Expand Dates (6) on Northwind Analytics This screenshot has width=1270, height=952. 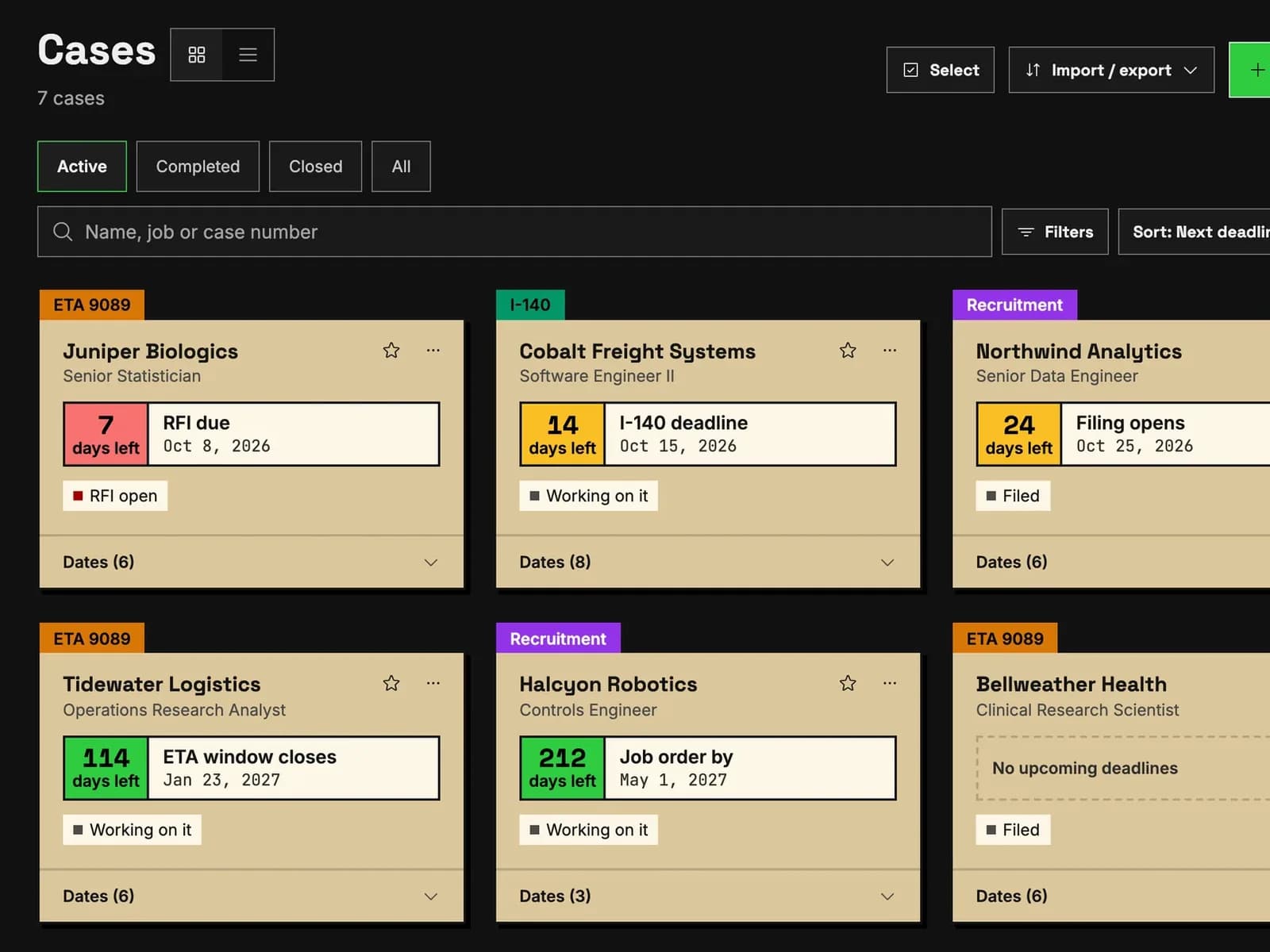pyautogui.click(x=1111, y=562)
